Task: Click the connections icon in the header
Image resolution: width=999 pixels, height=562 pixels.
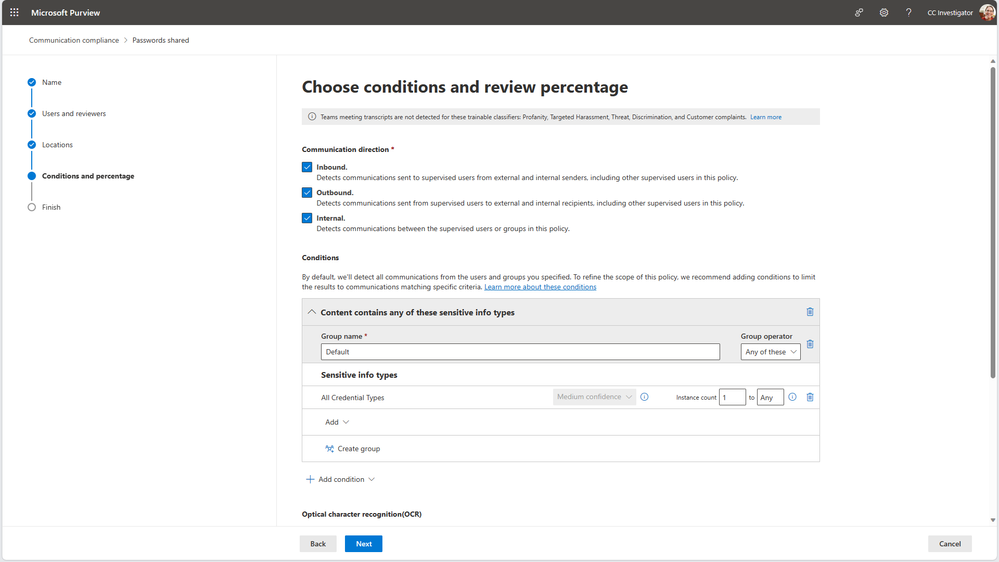Action: click(x=859, y=13)
